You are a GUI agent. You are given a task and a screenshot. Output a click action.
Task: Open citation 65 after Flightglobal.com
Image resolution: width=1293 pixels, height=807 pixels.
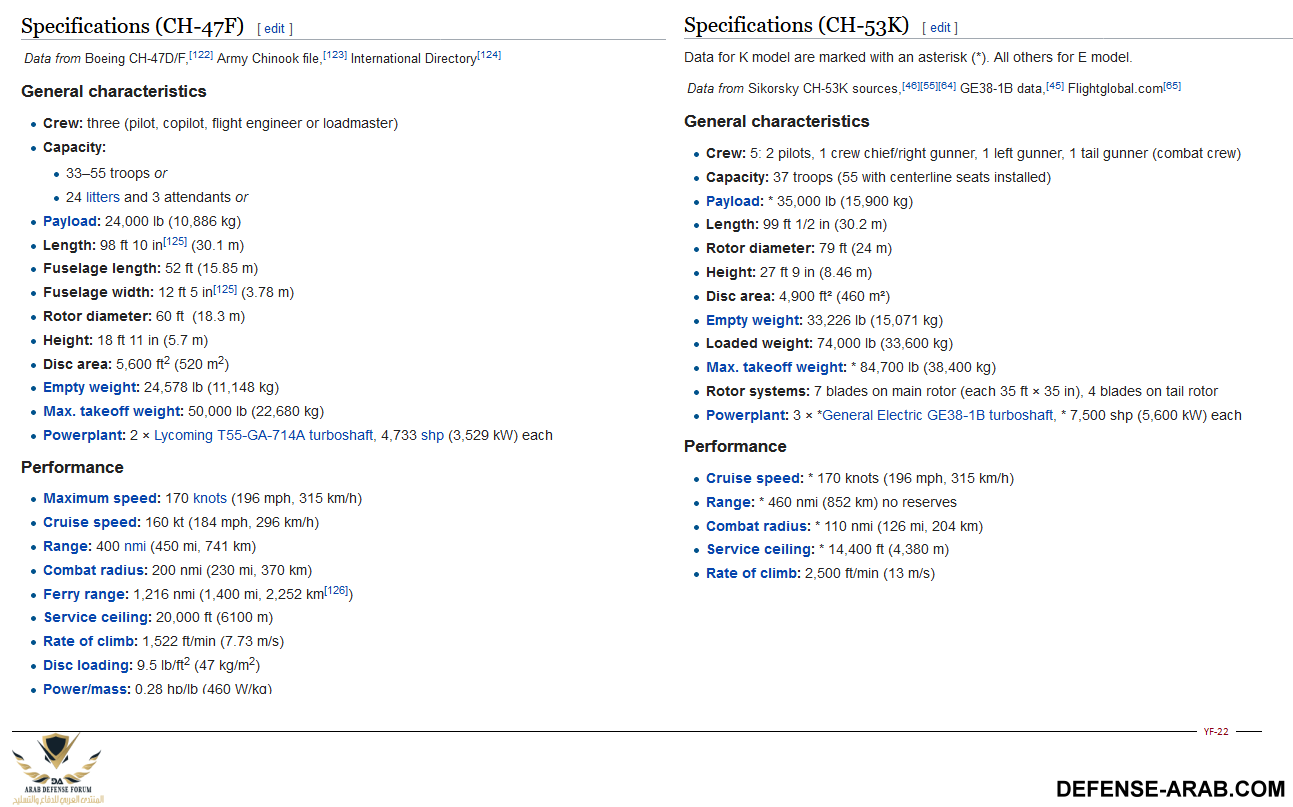click(x=1171, y=86)
